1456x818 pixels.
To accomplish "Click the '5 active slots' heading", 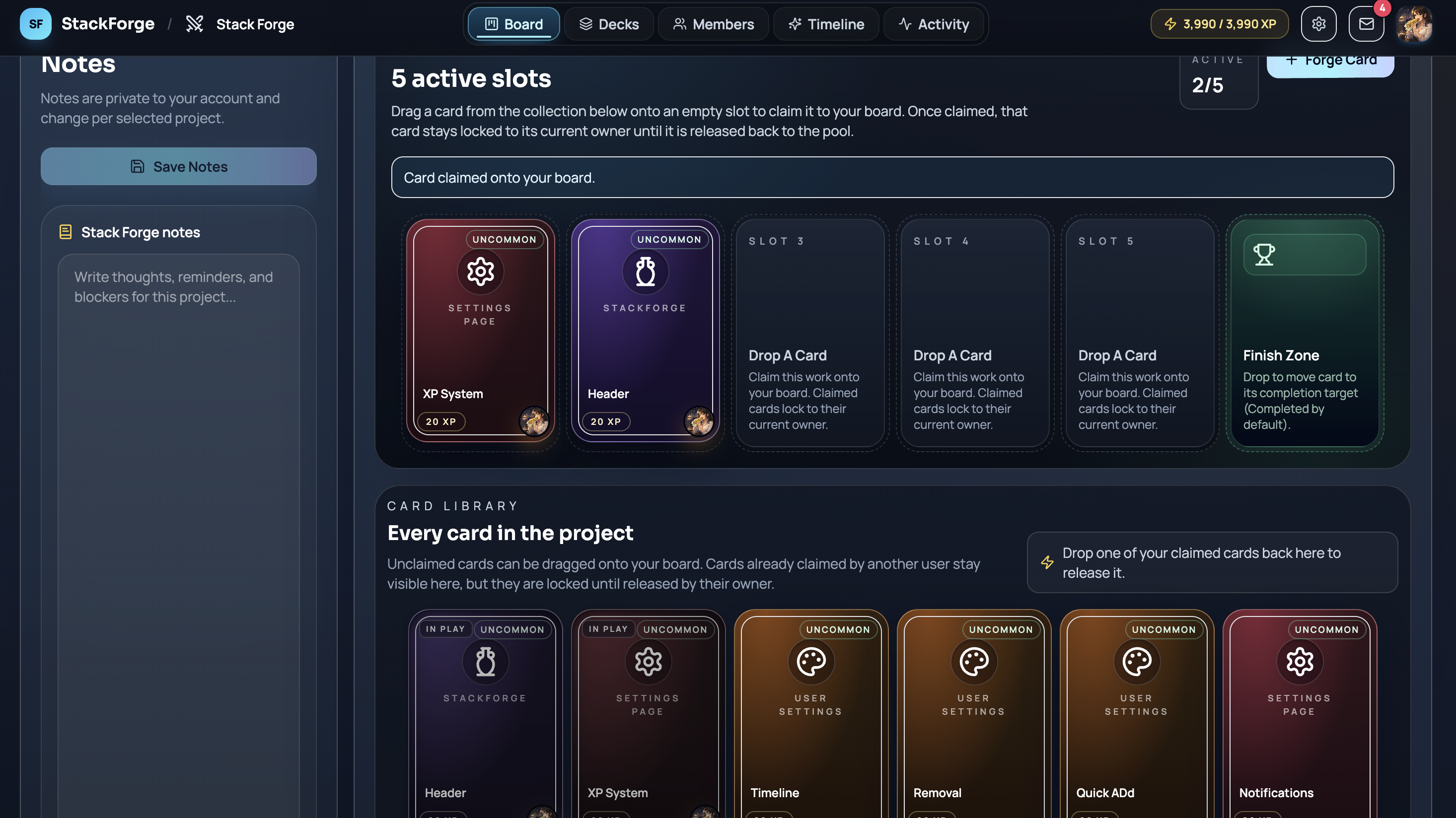I will tap(471, 78).
